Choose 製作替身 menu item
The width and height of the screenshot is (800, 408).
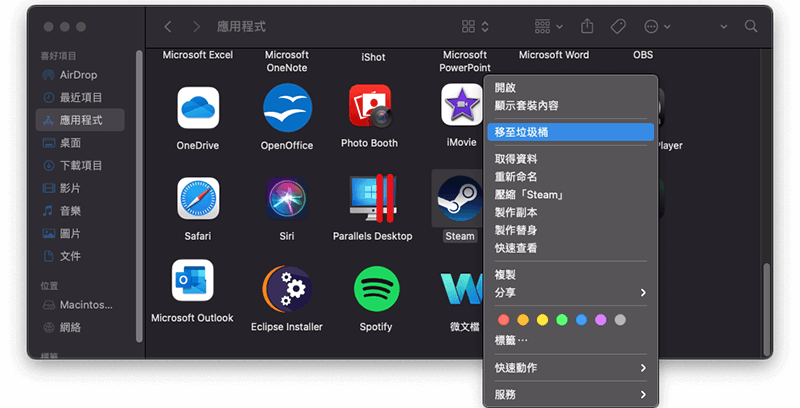tap(570, 231)
